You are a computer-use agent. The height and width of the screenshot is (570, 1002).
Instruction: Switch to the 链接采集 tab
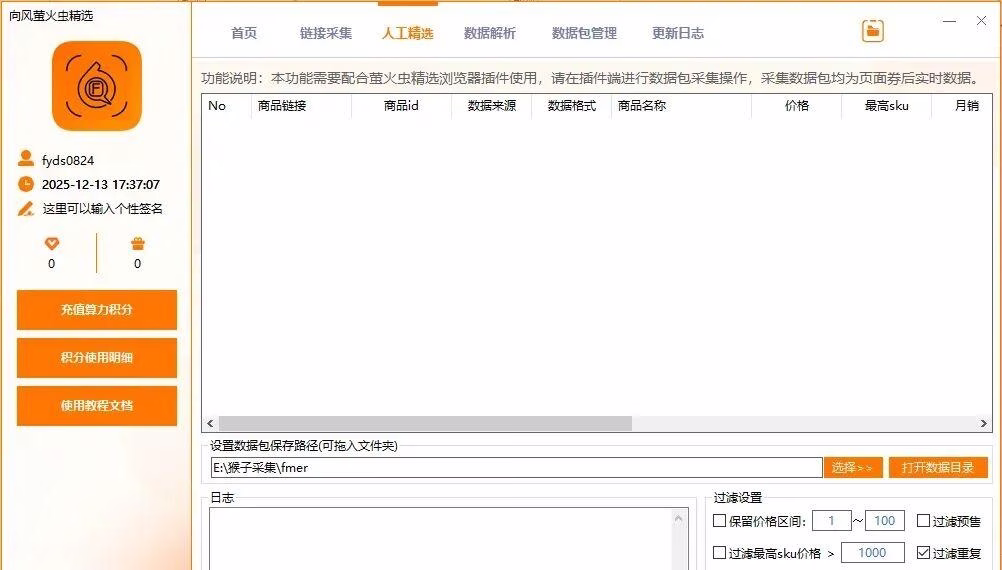[326, 33]
